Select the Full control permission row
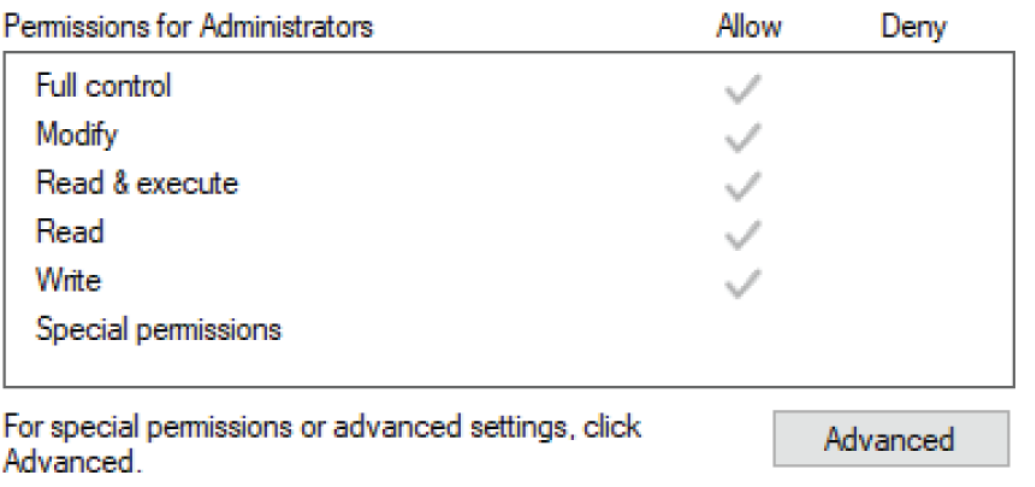Viewport: 1035px width, 487px height. [508, 86]
